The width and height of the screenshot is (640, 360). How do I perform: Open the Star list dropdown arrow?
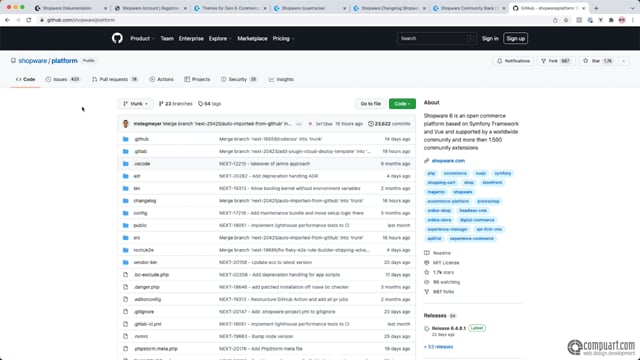coord(623,61)
